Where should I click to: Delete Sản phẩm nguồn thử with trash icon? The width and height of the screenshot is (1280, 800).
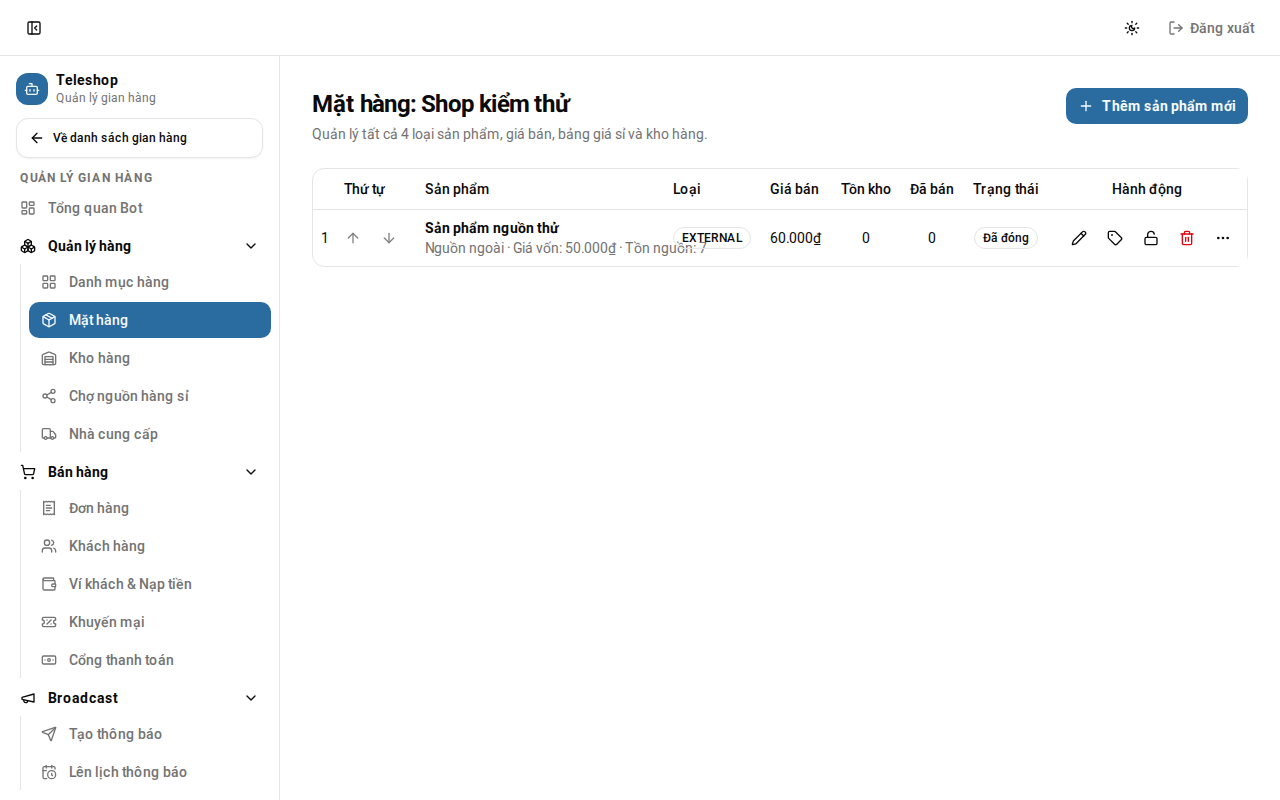pyautogui.click(x=1187, y=238)
